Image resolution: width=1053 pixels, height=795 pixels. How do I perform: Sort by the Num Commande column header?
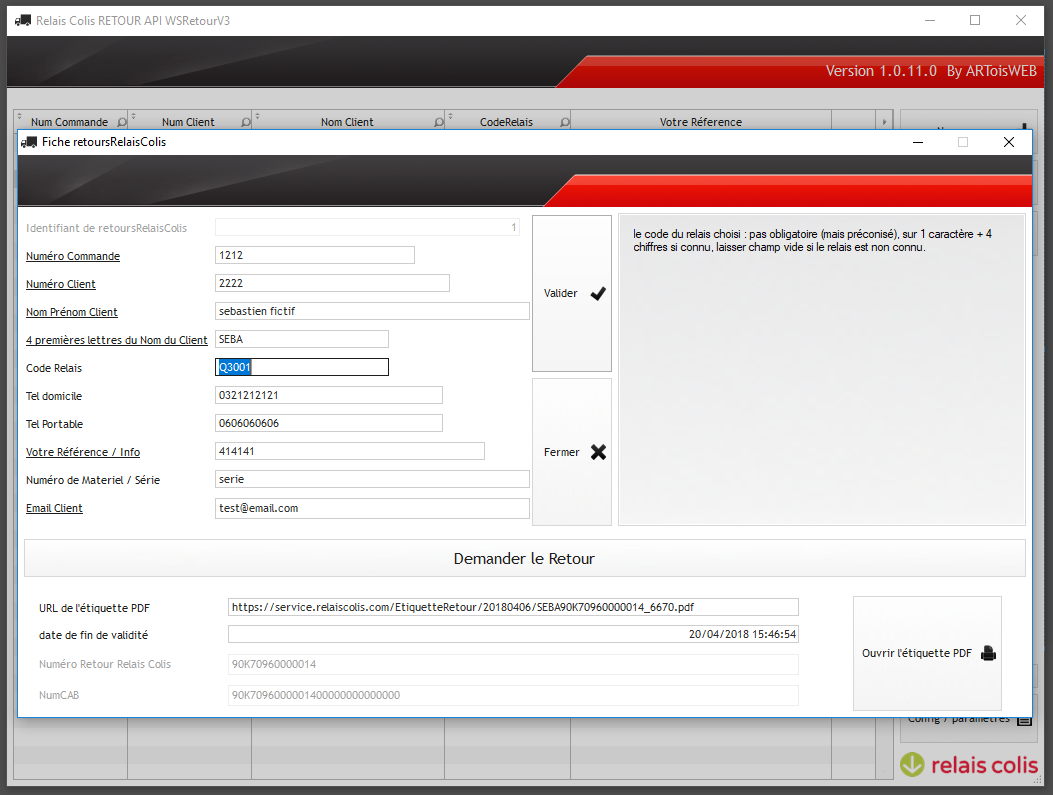69,122
